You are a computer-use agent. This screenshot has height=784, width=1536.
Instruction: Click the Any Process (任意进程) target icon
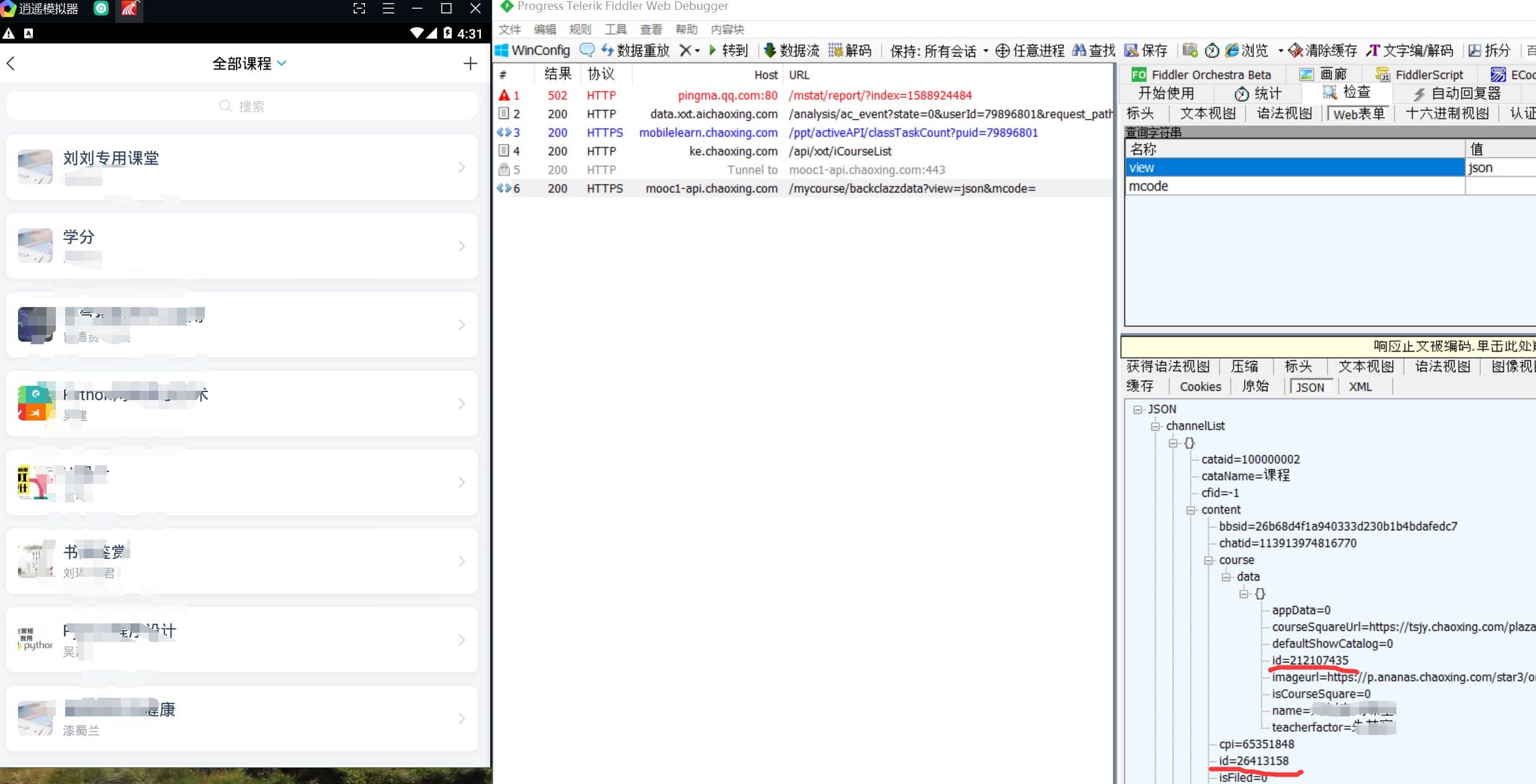[x=1002, y=51]
